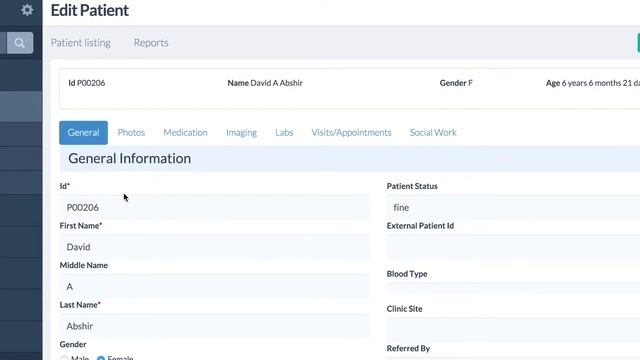Switch to the Photos tab
The height and width of the screenshot is (360, 640).
click(131, 133)
